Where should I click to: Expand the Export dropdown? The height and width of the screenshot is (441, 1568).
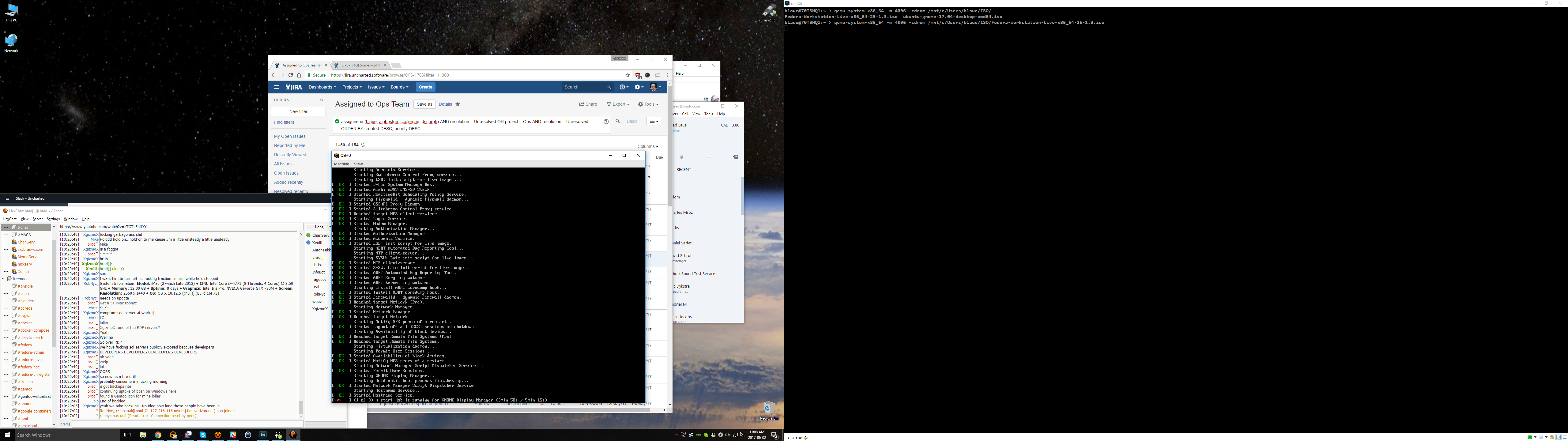pos(617,104)
